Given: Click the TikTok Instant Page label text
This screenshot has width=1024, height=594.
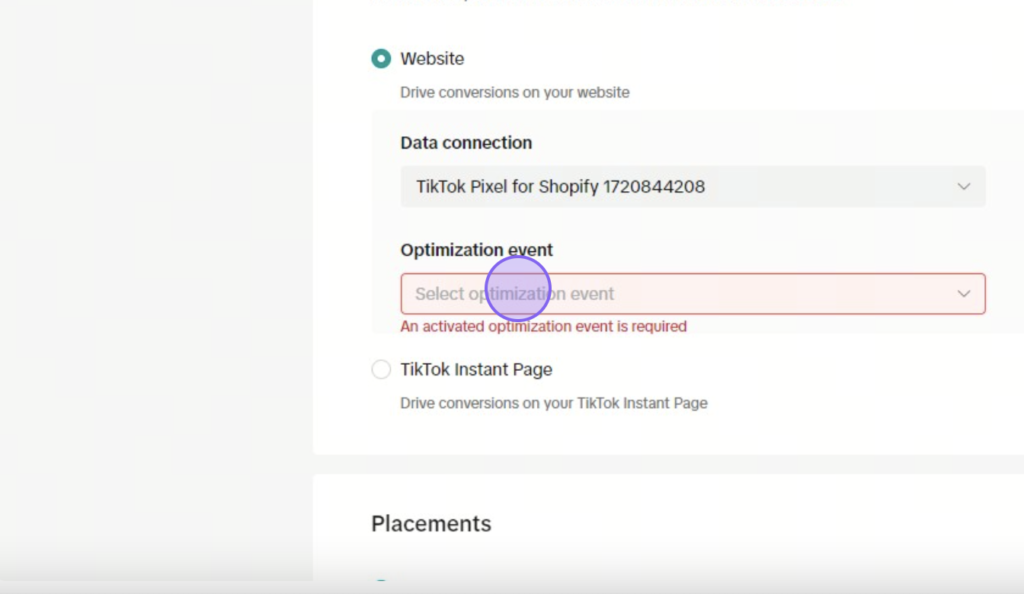Looking at the screenshot, I should click(476, 369).
